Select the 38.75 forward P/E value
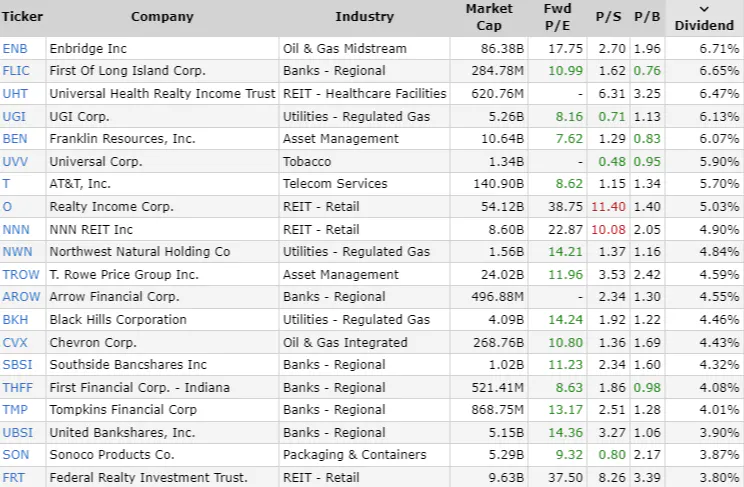The image size is (744, 487). click(565, 206)
